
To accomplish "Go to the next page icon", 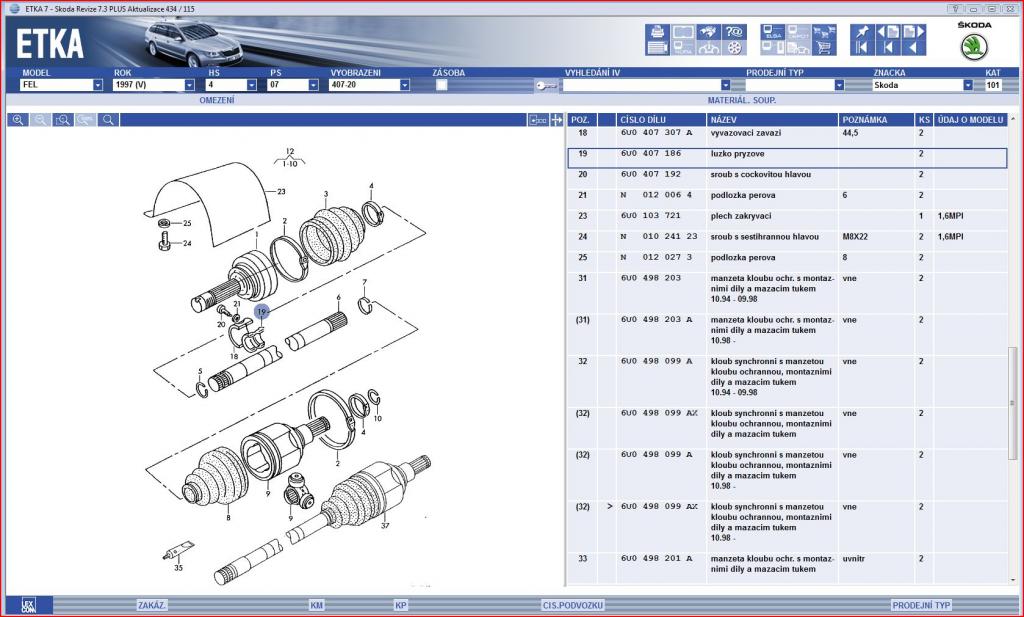I will 914,31.
